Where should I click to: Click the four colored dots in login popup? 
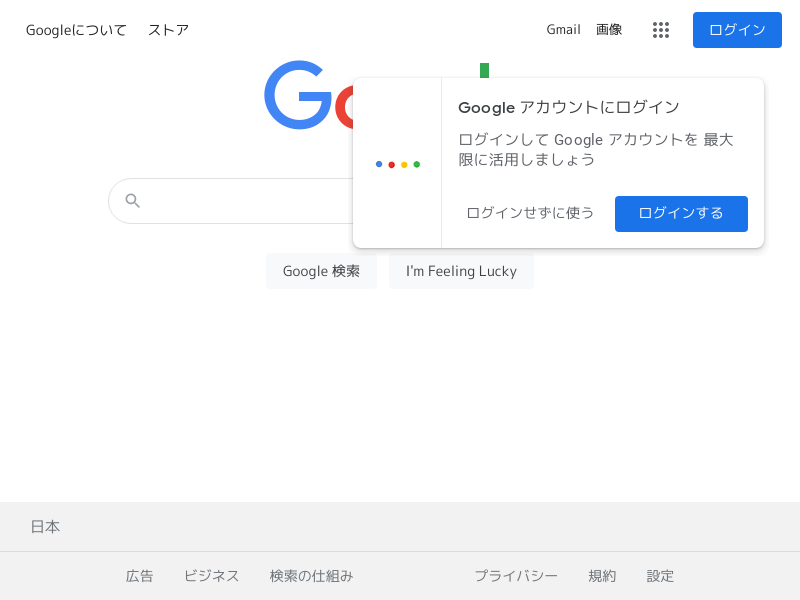point(398,164)
